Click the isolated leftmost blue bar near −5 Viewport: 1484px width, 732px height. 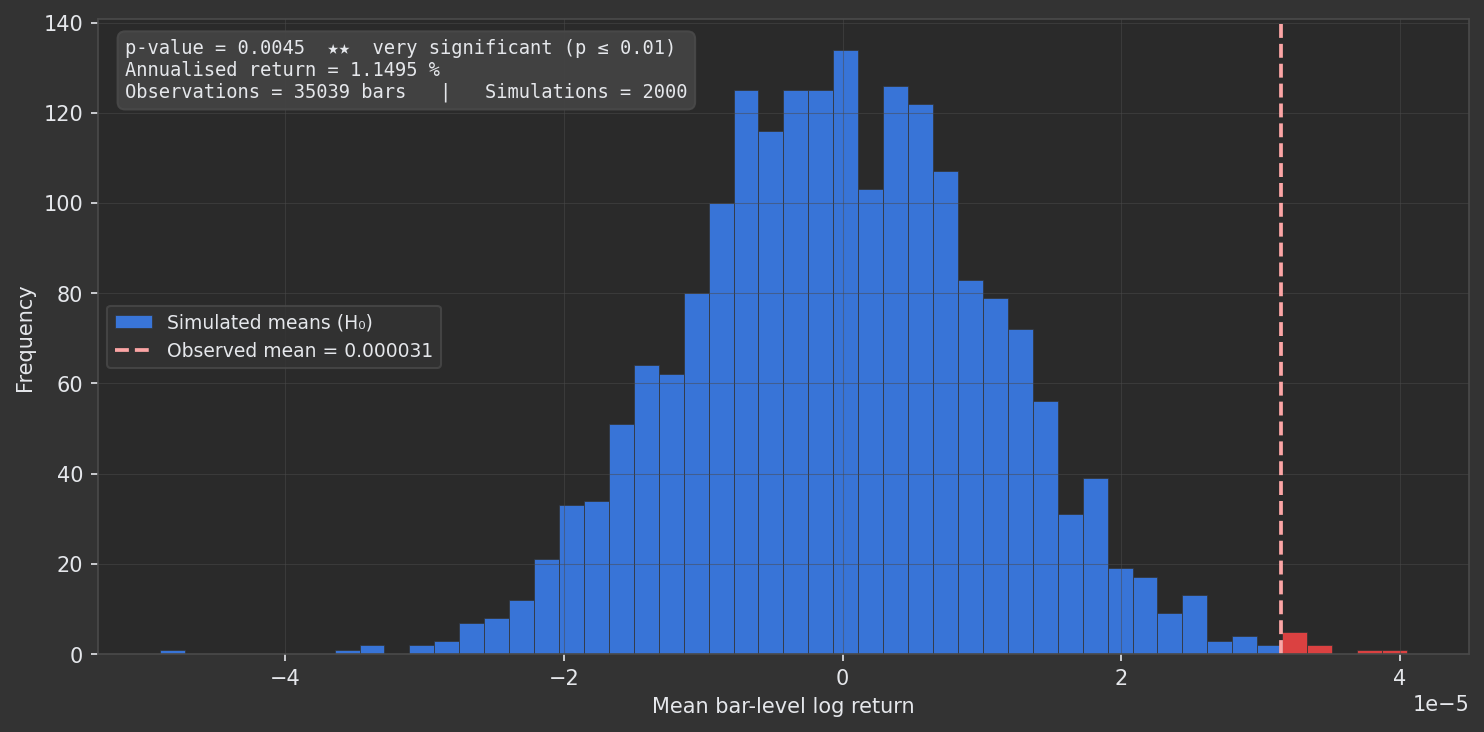tap(173, 652)
